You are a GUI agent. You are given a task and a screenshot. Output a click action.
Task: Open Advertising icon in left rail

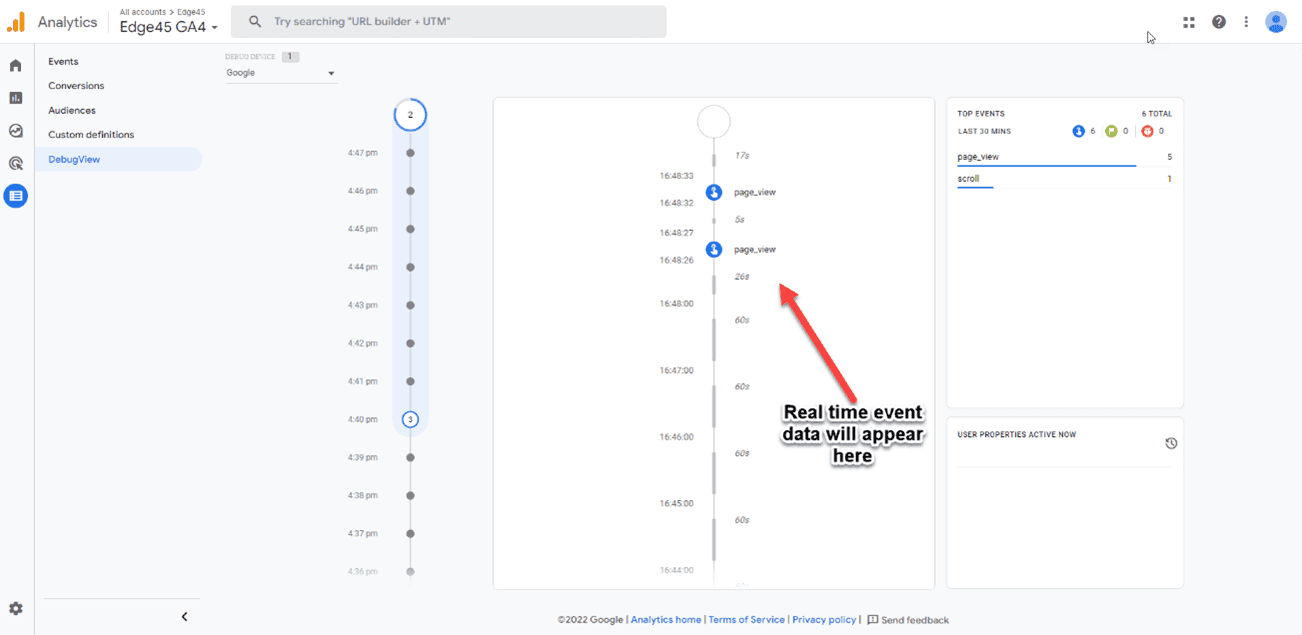pos(16,163)
